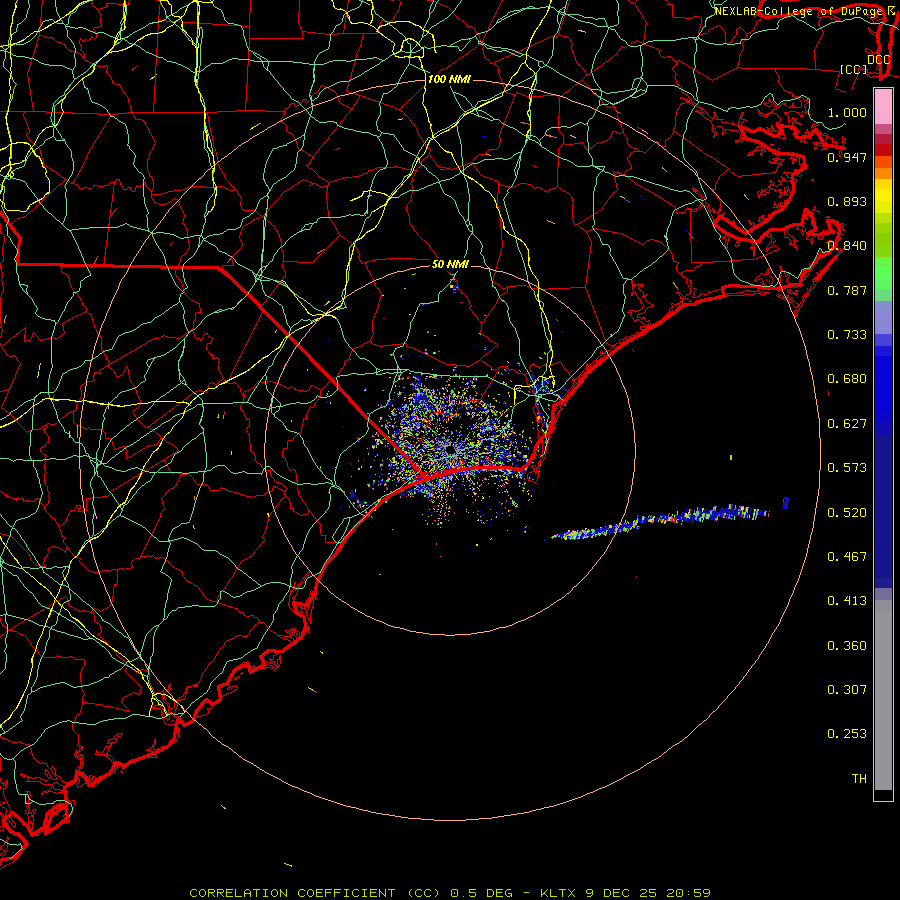
Task: Pick the pink swatch on color bar
Action: (x=883, y=107)
